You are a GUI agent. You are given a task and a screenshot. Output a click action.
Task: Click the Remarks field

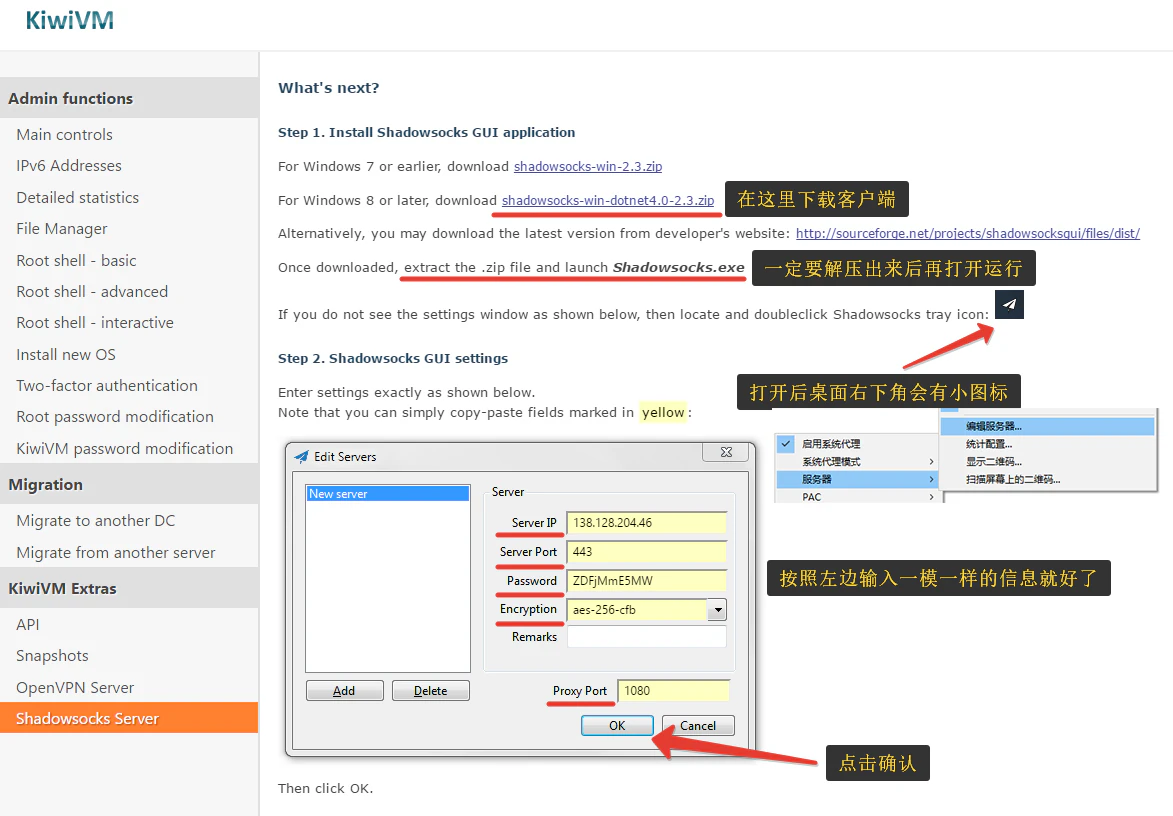click(646, 637)
